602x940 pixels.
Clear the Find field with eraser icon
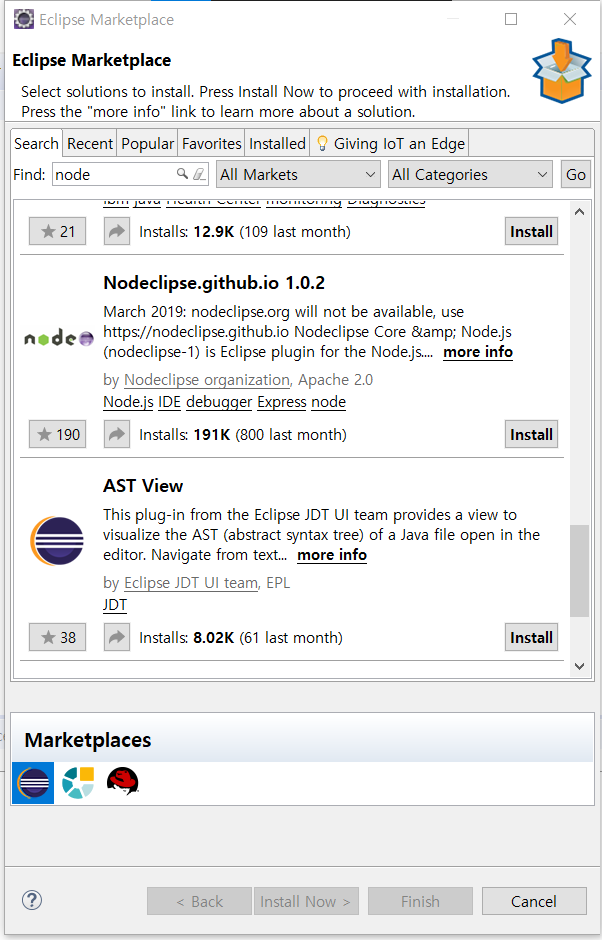pyautogui.click(x=199, y=174)
